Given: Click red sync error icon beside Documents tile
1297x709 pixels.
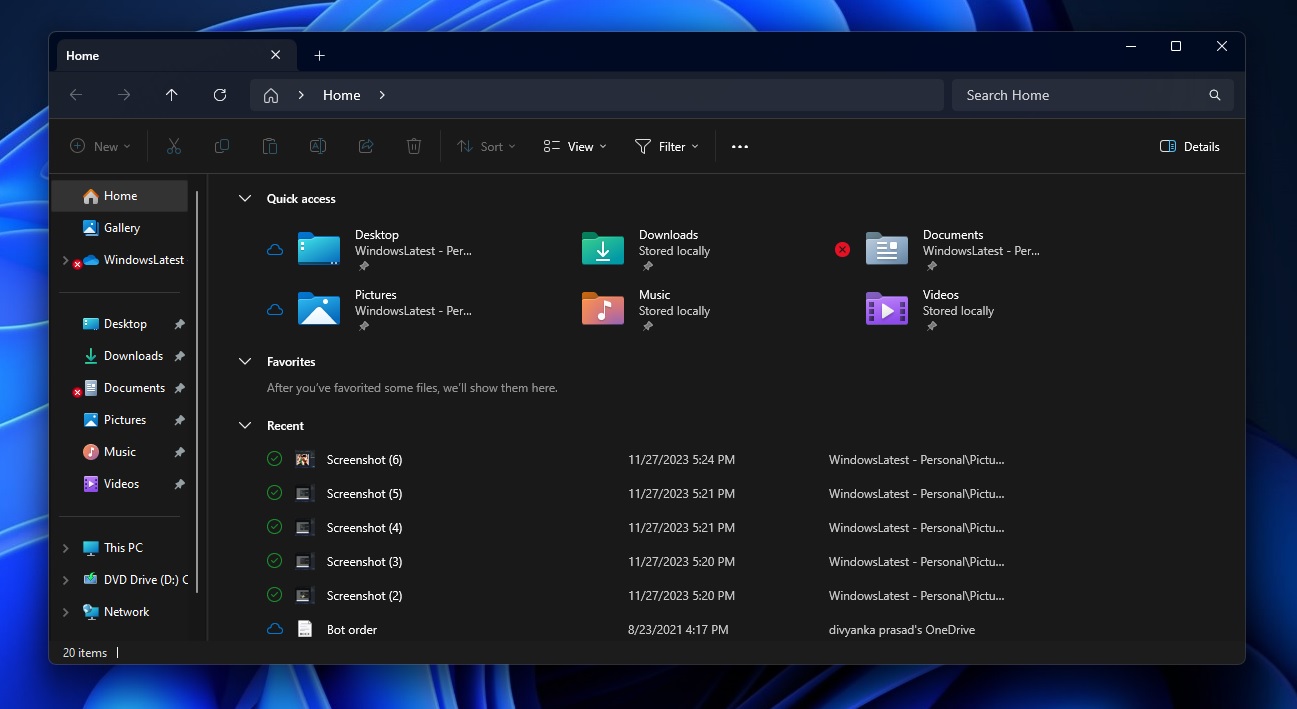Looking at the screenshot, I should coord(842,250).
